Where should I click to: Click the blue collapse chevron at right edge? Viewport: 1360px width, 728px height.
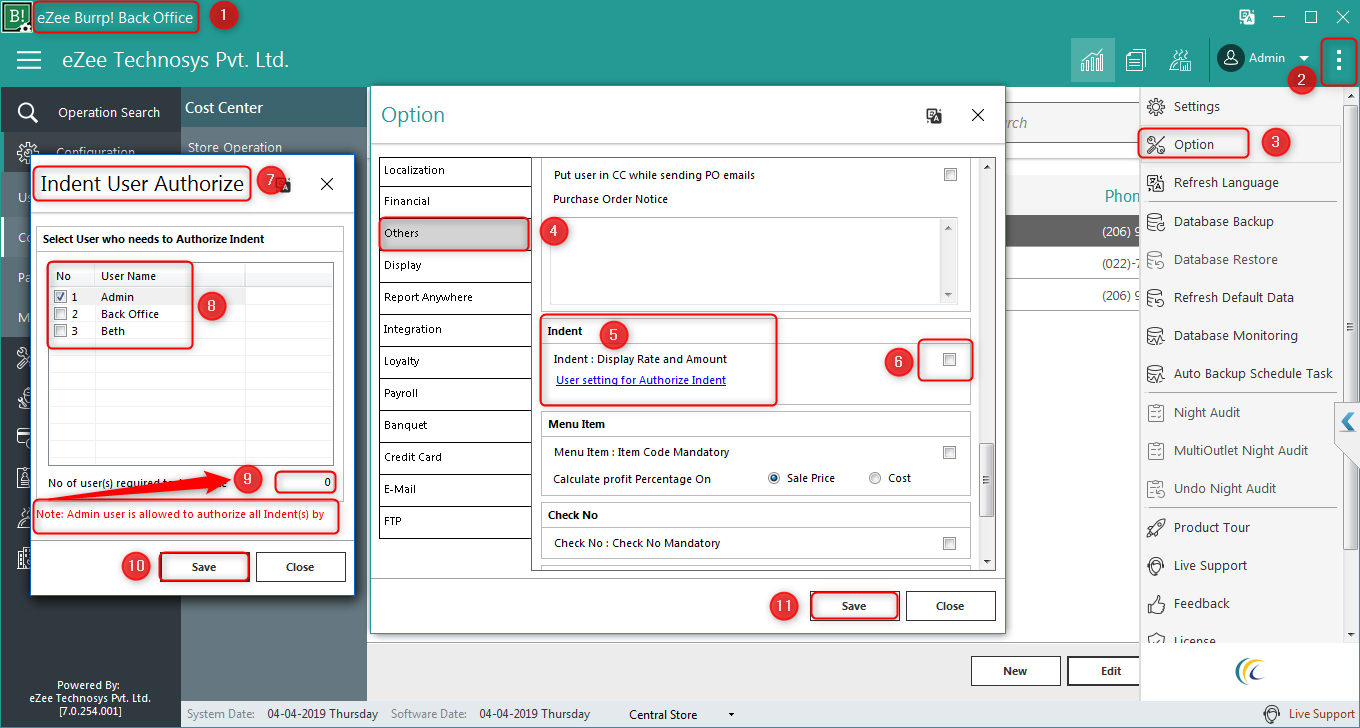point(1348,422)
